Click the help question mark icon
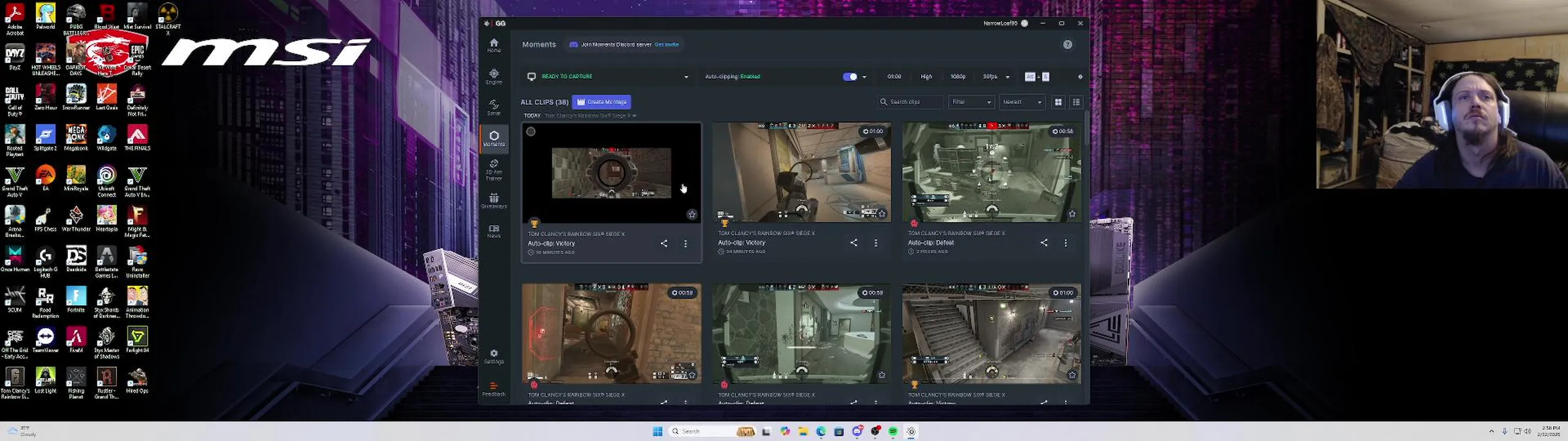The height and width of the screenshot is (441, 1568). click(x=1068, y=45)
